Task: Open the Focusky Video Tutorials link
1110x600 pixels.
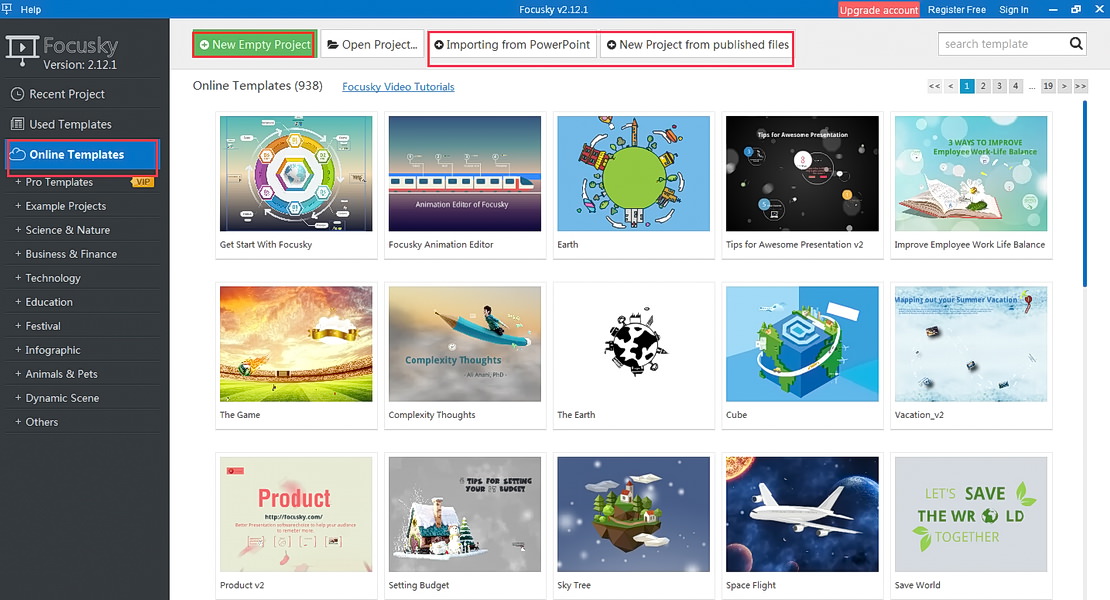Action: click(x=398, y=86)
